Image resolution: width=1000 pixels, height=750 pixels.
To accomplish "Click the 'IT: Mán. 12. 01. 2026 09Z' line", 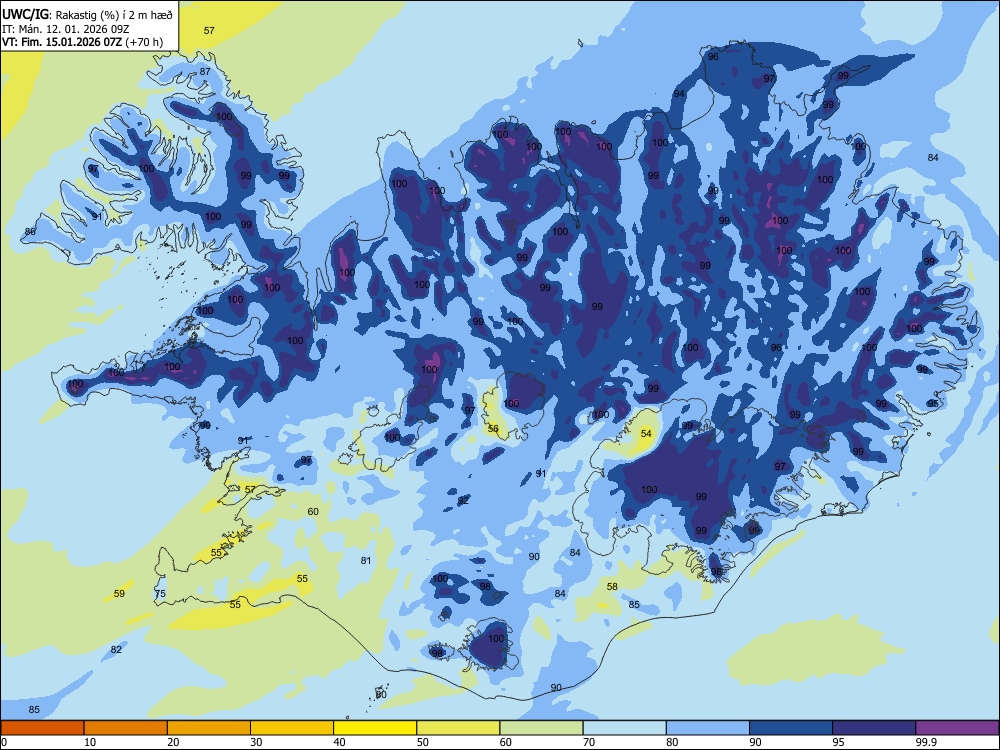I will click(66, 29).
